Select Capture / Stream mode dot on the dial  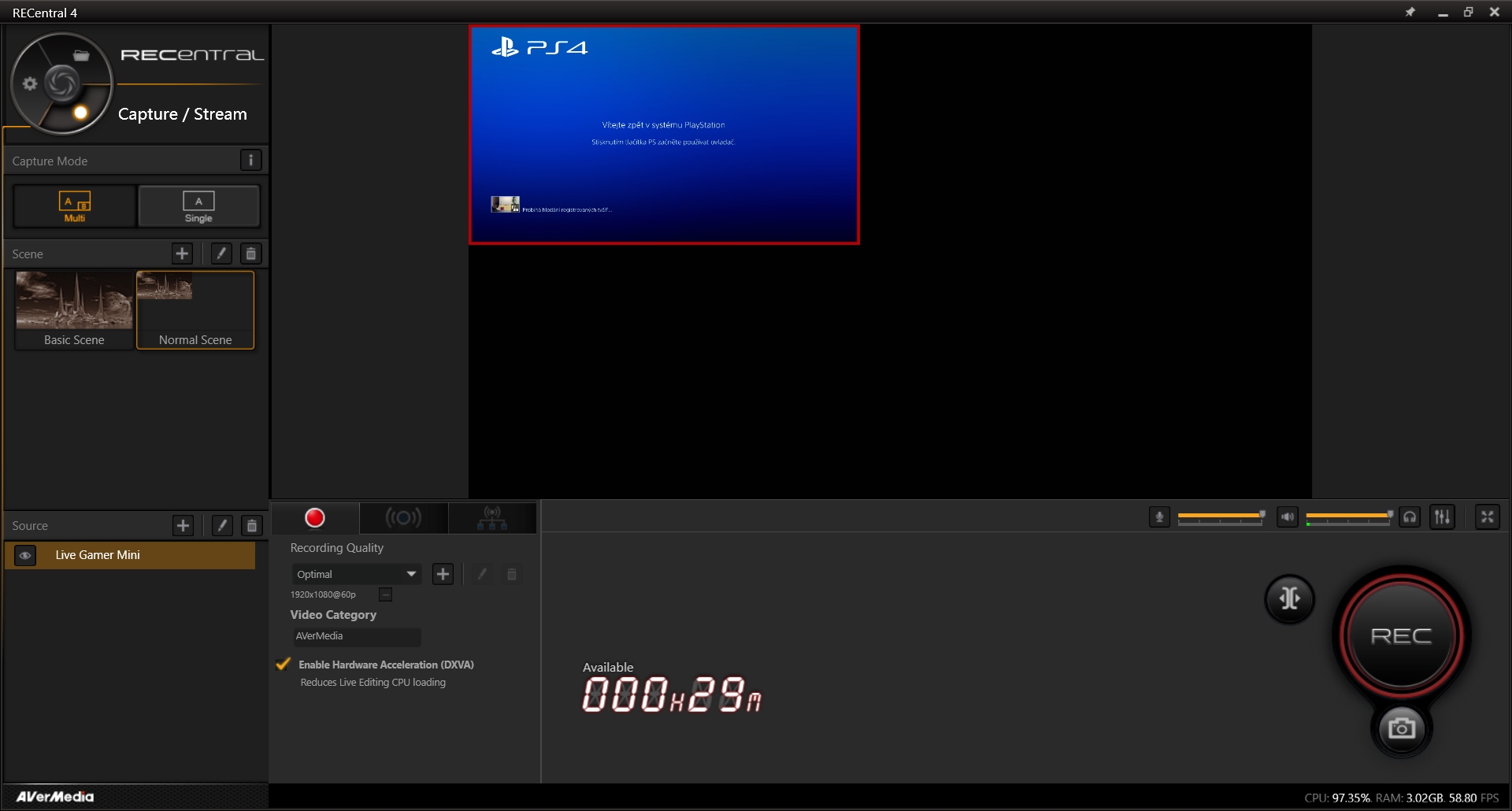pyautogui.click(x=80, y=113)
